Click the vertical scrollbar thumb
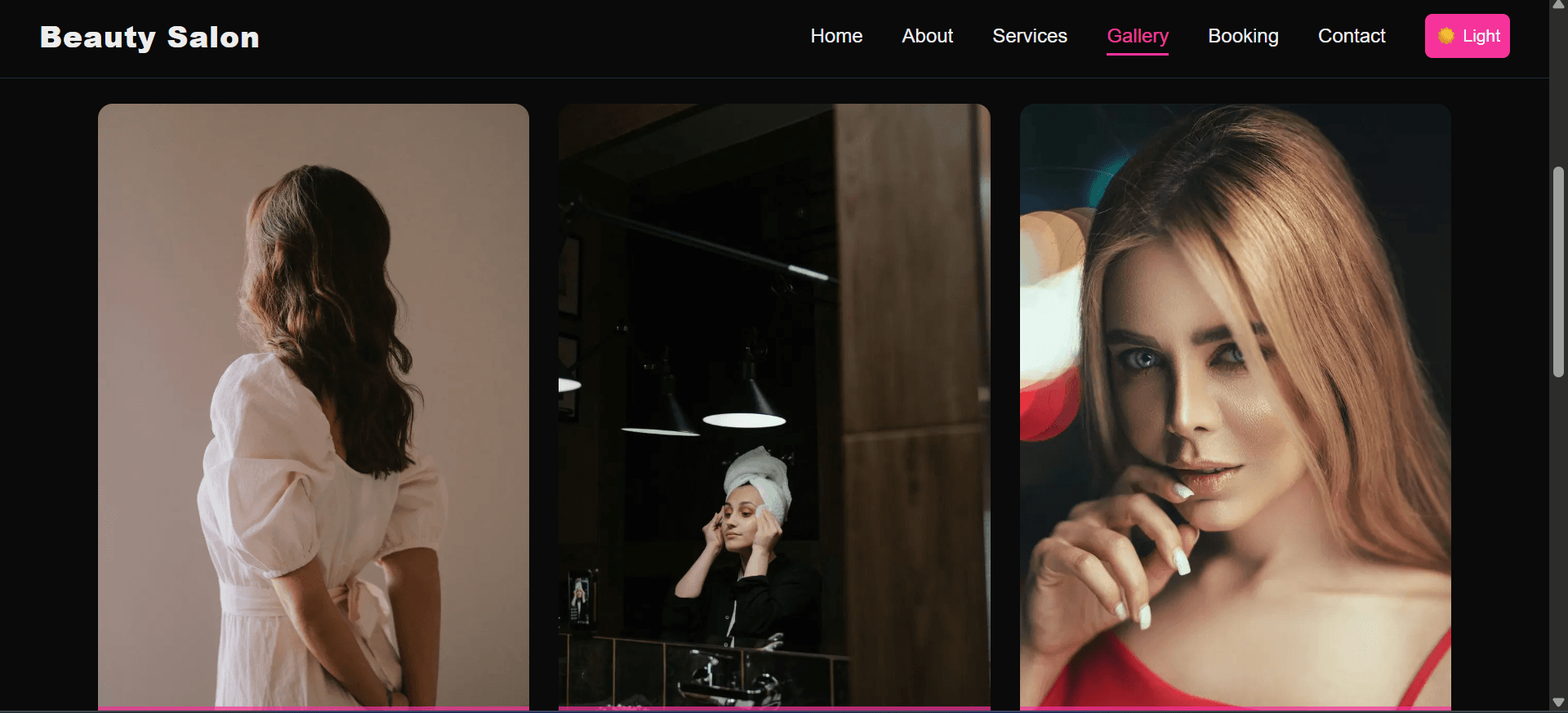The width and height of the screenshot is (1568, 713). pos(1558,270)
